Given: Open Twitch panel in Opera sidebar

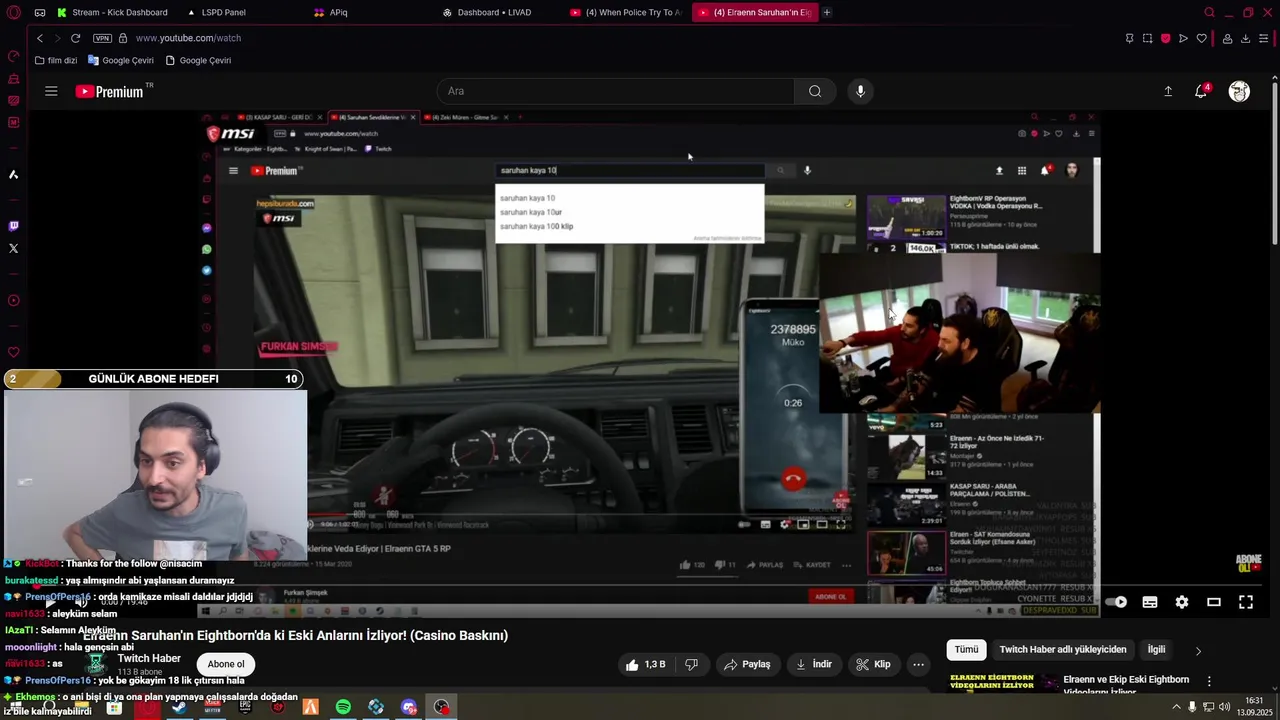Looking at the screenshot, I should [x=13, y=226].
